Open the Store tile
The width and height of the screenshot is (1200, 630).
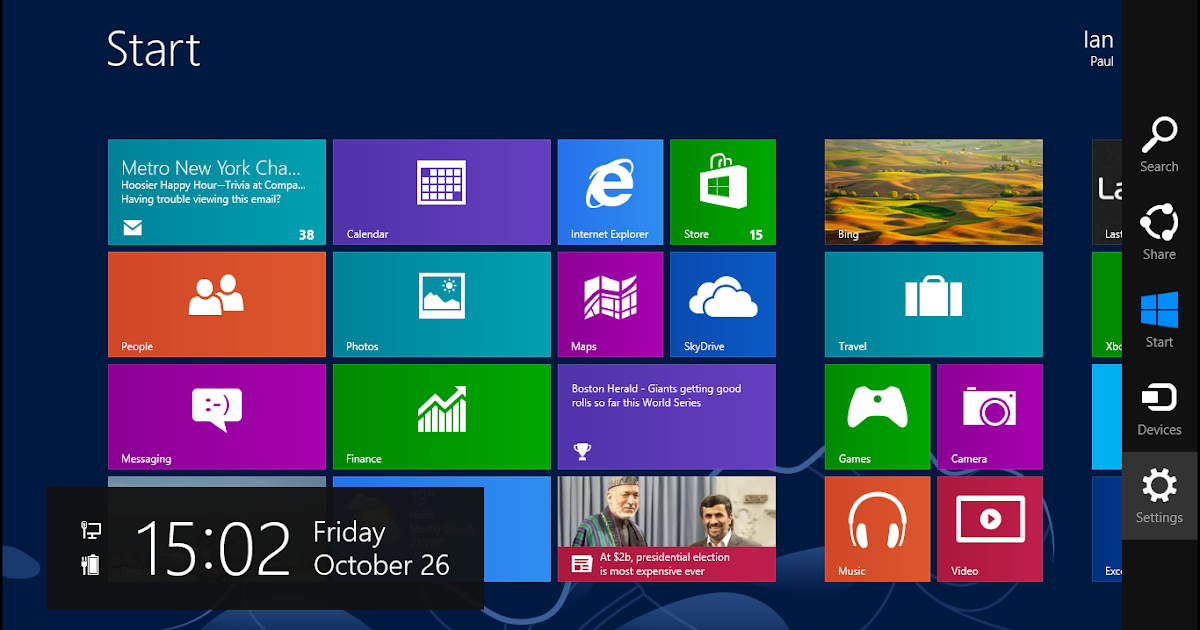[722, 192]
